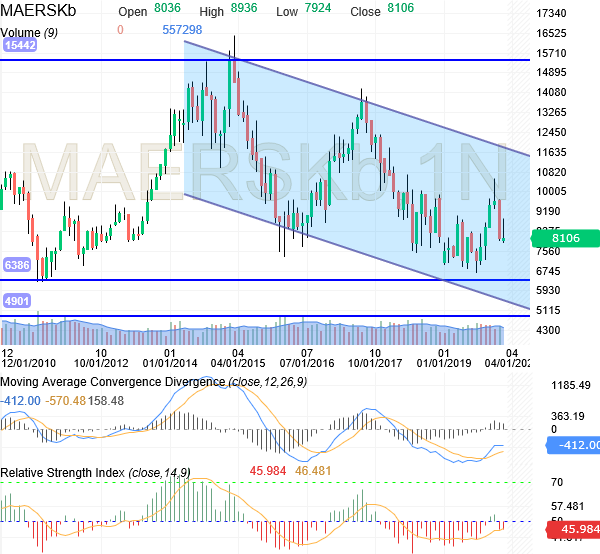Click the 70 RSI axis label
Screen dimensions: 600x554
tap(557, 482)
